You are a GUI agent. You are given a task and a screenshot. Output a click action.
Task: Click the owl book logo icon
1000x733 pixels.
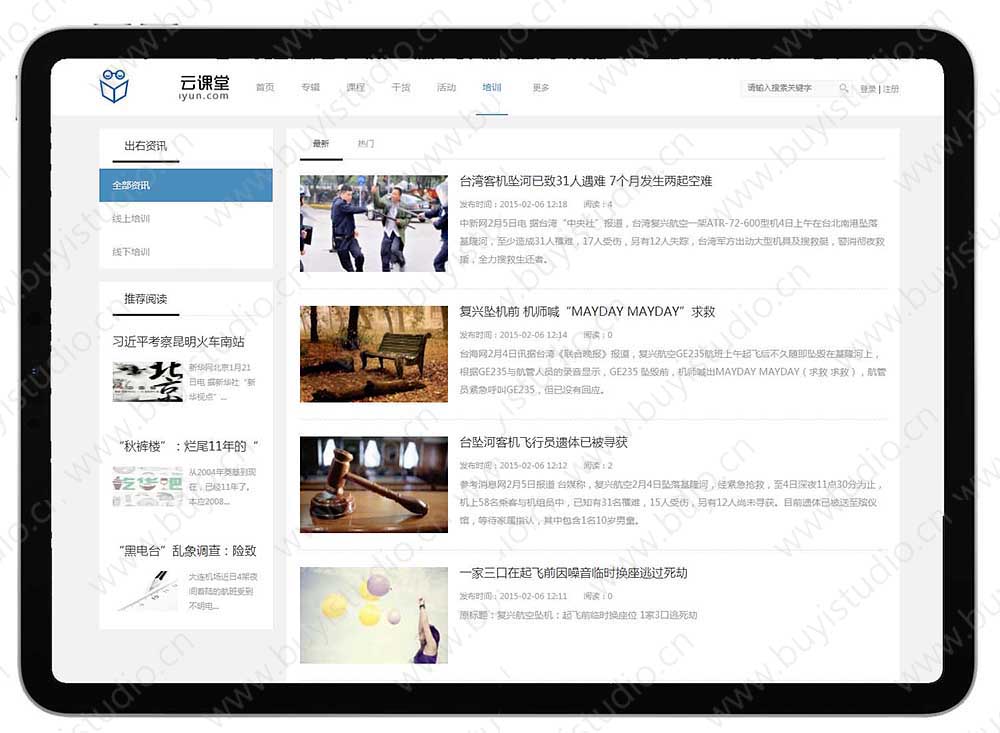coord(114,87)
